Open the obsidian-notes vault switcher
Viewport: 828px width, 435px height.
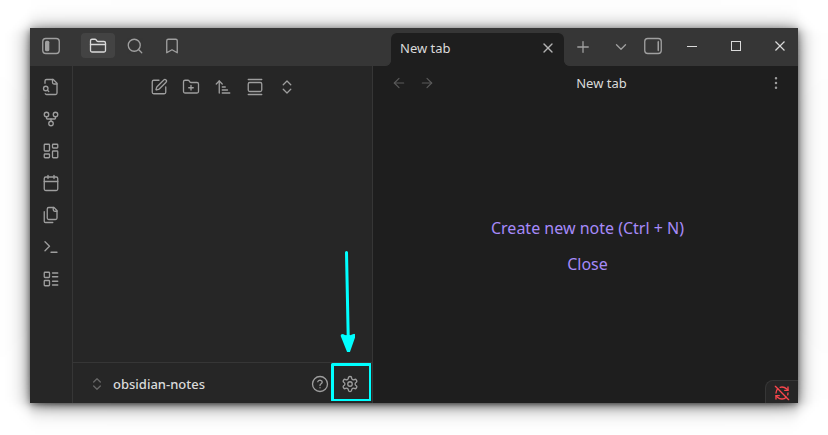point(150,384)
